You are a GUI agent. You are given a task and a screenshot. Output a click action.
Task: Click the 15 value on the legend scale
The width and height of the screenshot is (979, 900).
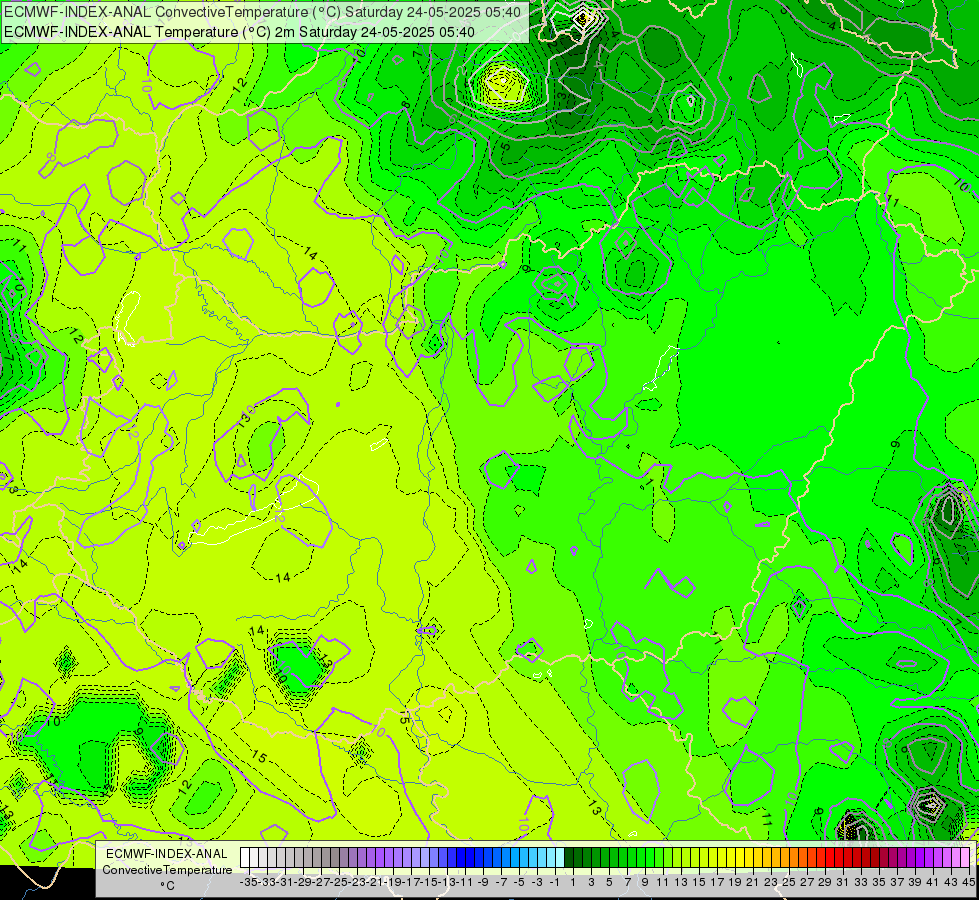click(x=699, y=882)
